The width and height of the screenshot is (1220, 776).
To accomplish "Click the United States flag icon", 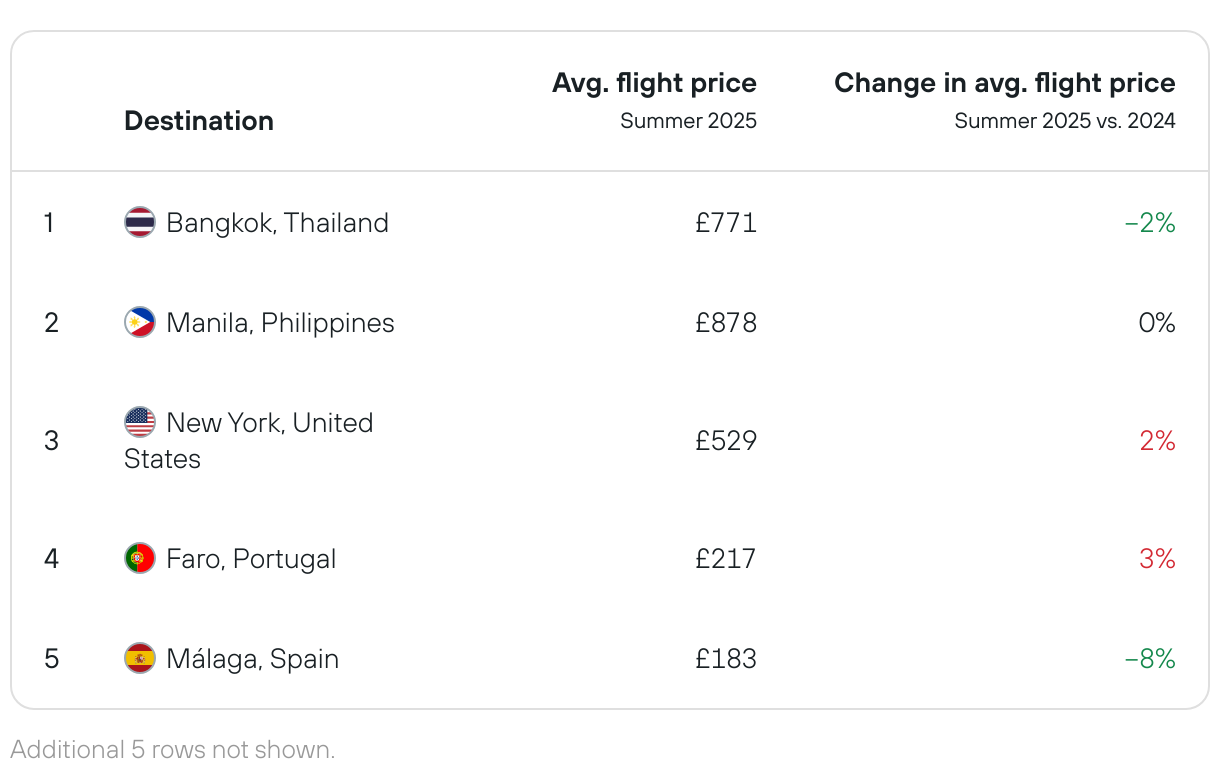I will tap(140, 422).
